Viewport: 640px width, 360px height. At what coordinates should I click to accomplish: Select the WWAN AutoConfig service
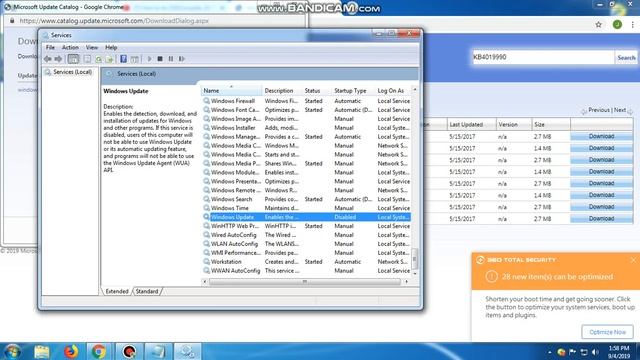tap(306, 271)
